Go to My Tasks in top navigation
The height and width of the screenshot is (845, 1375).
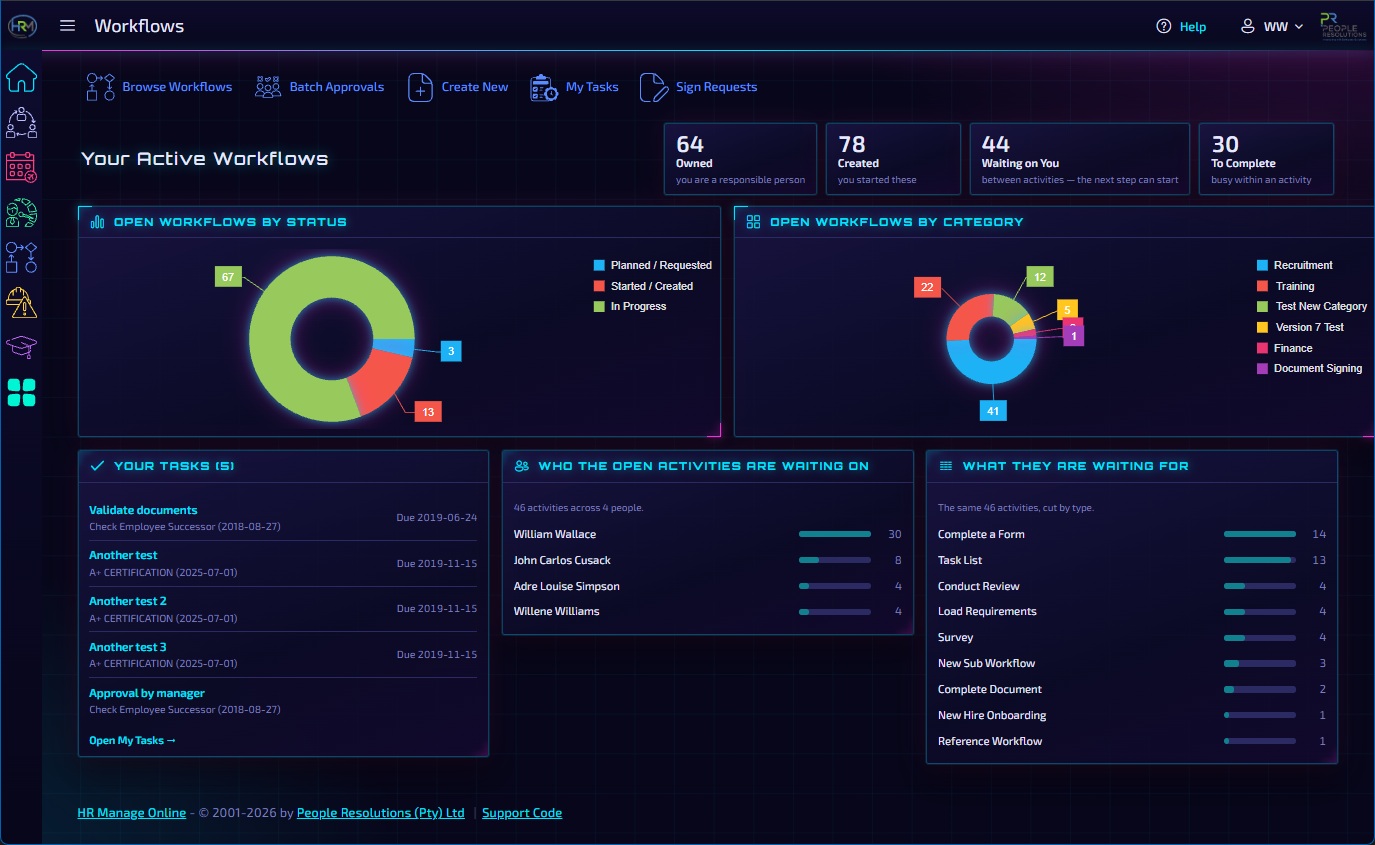(592, 87)
